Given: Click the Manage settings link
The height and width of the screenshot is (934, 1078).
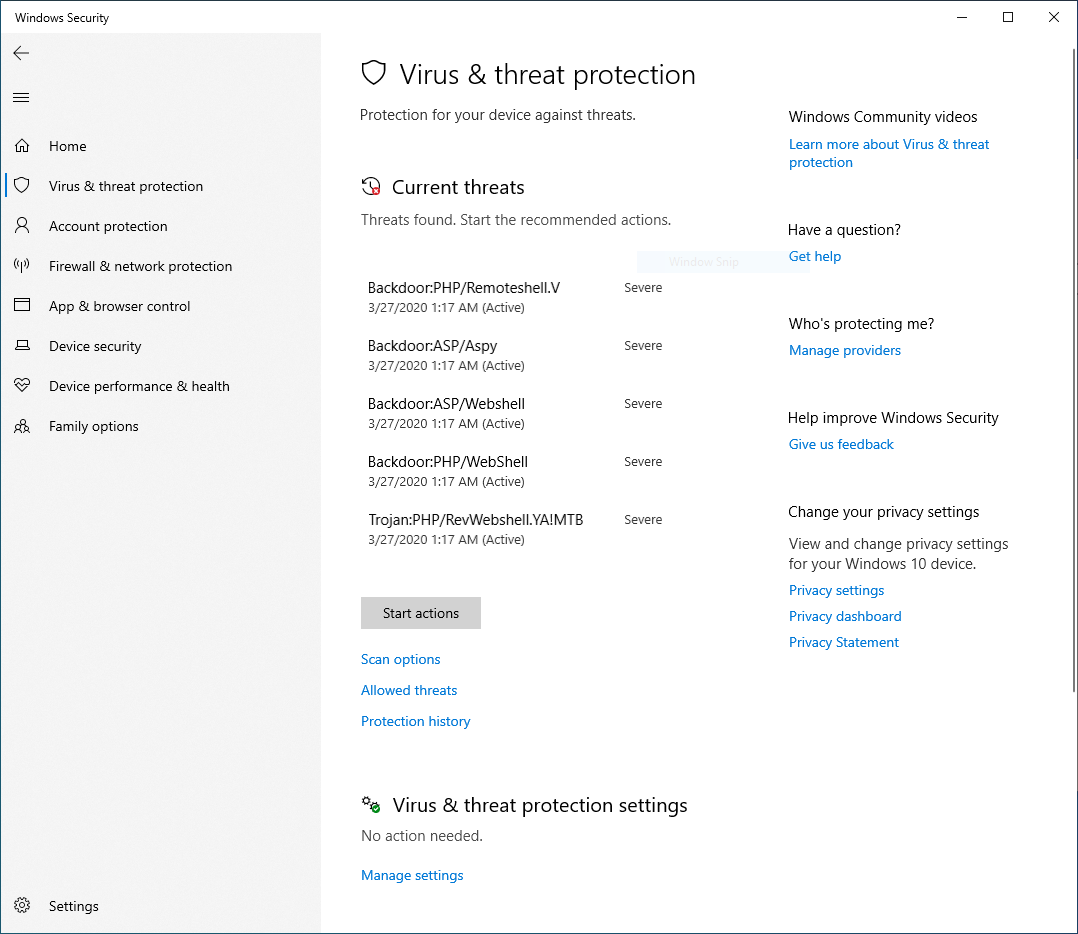Looking at the screenshot, I should tap(412, 875).
